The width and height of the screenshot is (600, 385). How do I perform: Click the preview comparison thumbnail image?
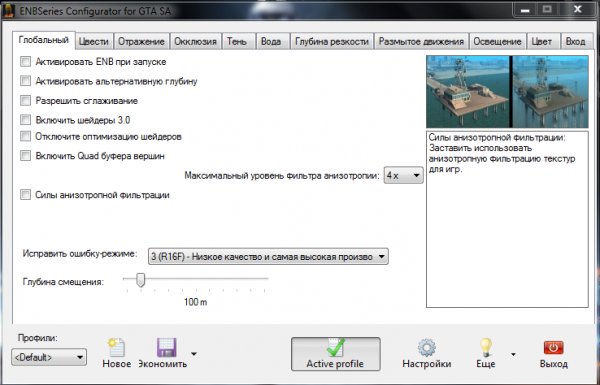pos(507,91)
